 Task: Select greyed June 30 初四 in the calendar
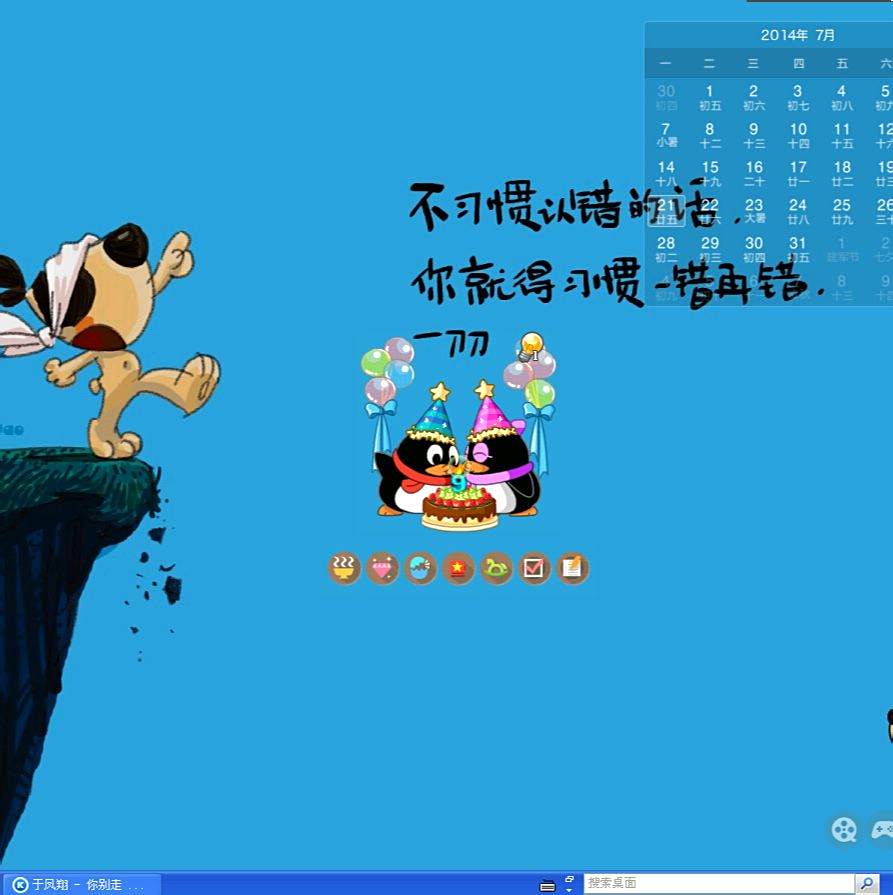[x=666, y=98]
